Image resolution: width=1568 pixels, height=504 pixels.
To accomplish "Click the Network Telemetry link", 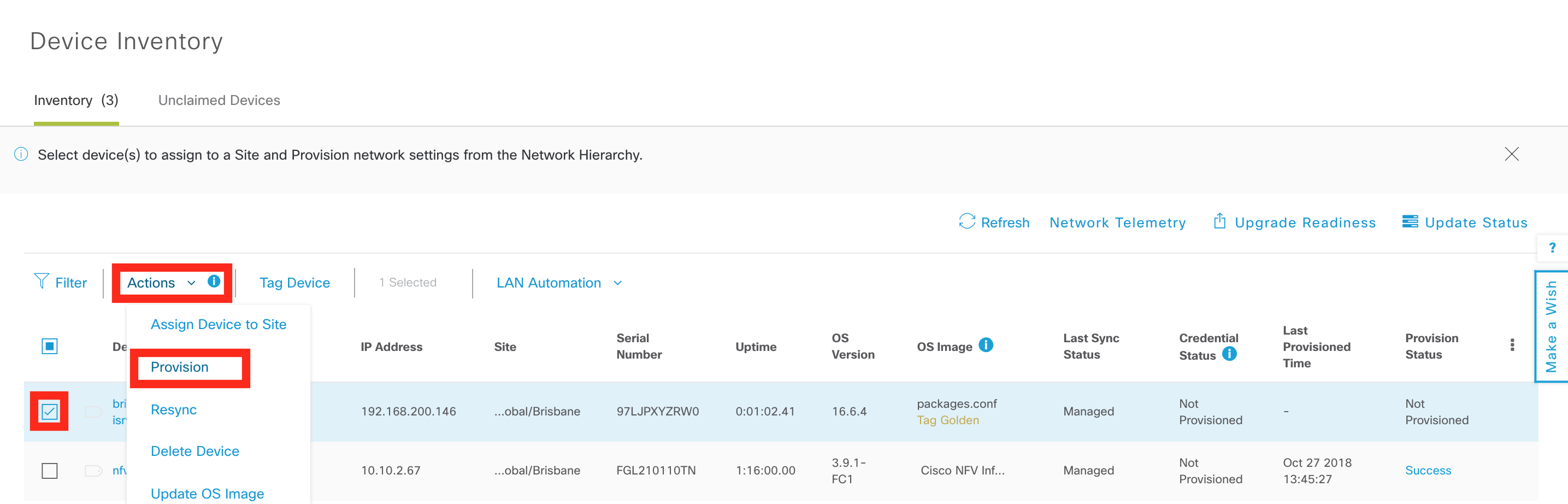I will [1118, 223].
